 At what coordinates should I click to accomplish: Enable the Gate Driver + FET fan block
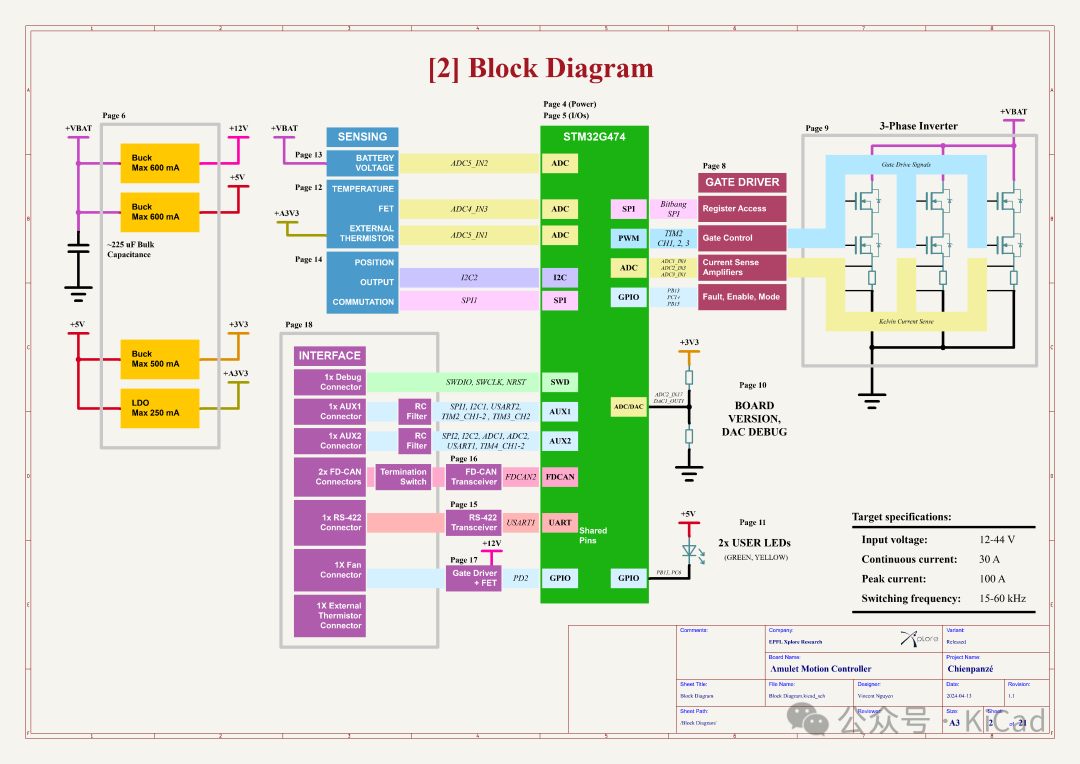click(473, 577)
